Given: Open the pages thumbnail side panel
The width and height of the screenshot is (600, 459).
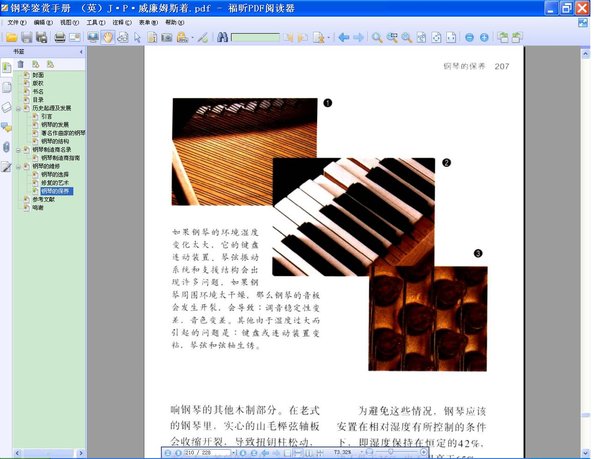Looking at the screenshot, I should click(x=6, y=87).
